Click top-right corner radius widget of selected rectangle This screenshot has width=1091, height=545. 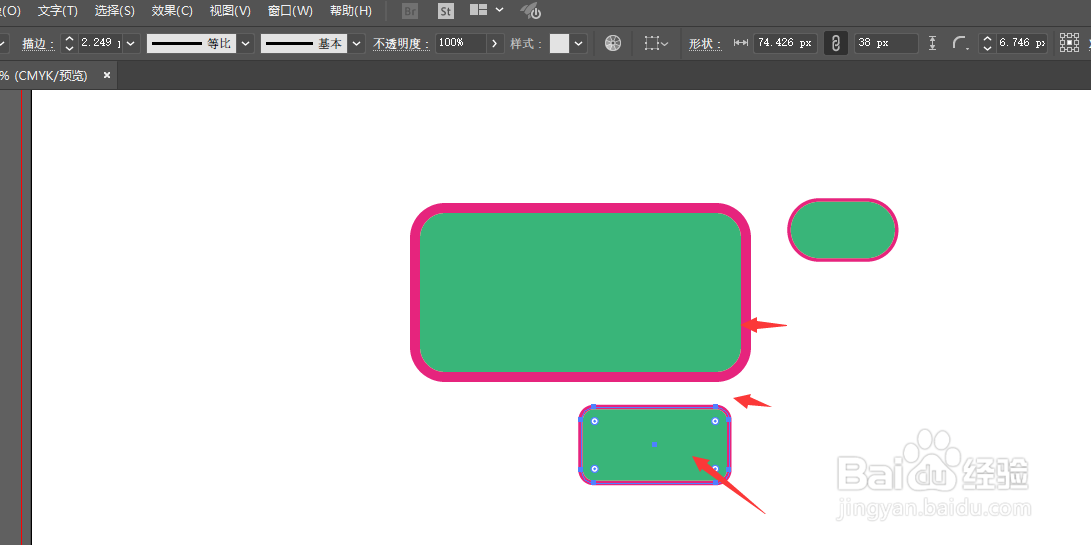715,421
